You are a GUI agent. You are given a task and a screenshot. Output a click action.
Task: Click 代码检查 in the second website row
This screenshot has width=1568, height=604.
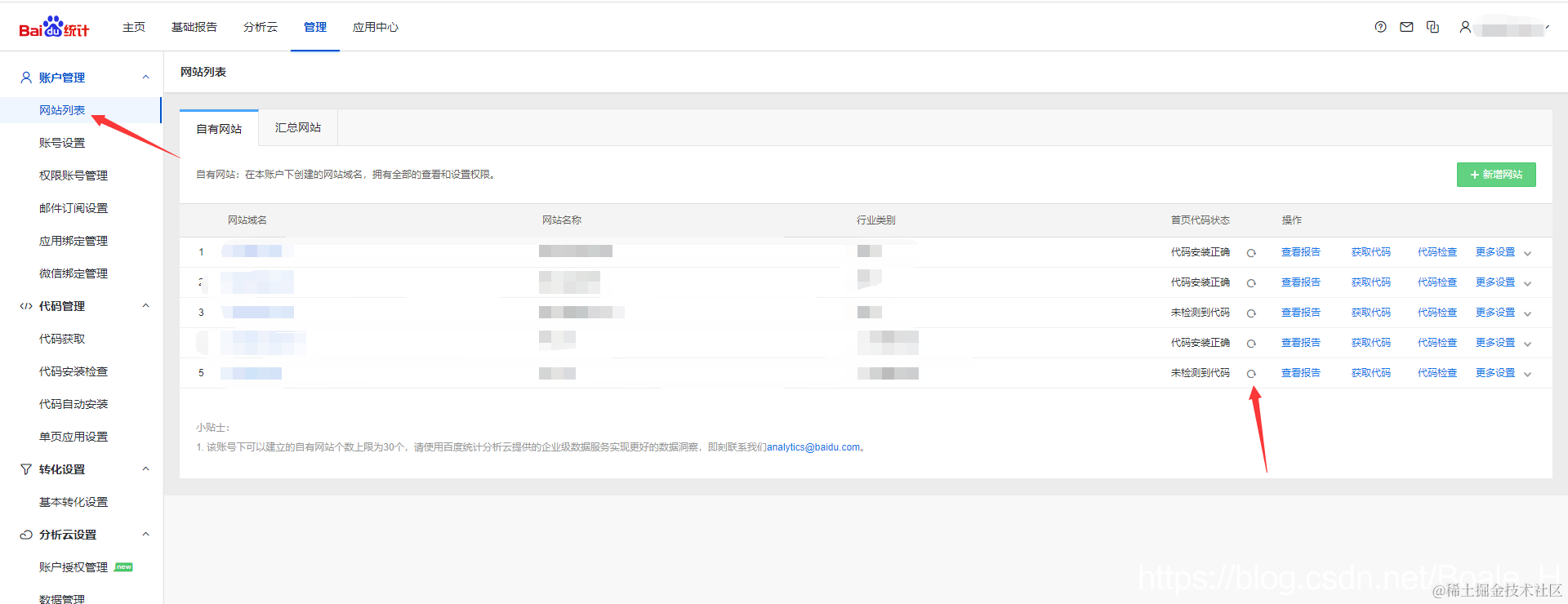pyautogui.click(x=1437, y=282)
